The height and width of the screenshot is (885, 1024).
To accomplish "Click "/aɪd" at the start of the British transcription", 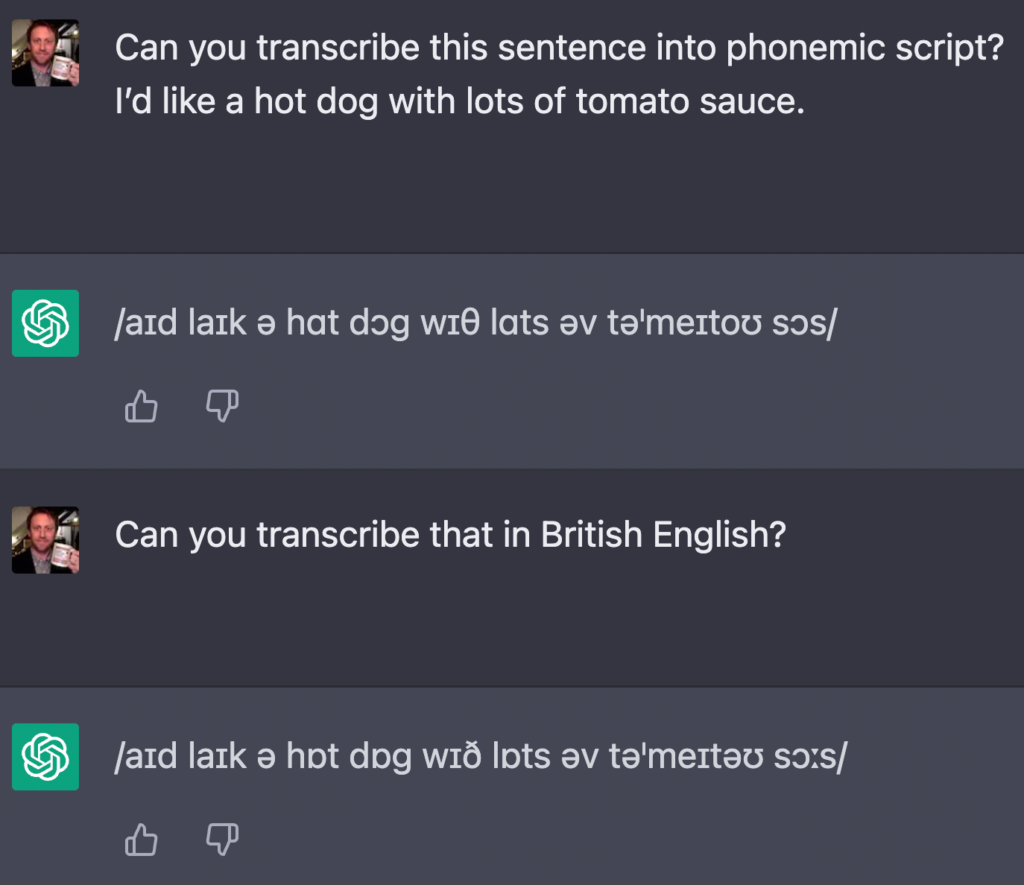I will [x=143, y=757].
